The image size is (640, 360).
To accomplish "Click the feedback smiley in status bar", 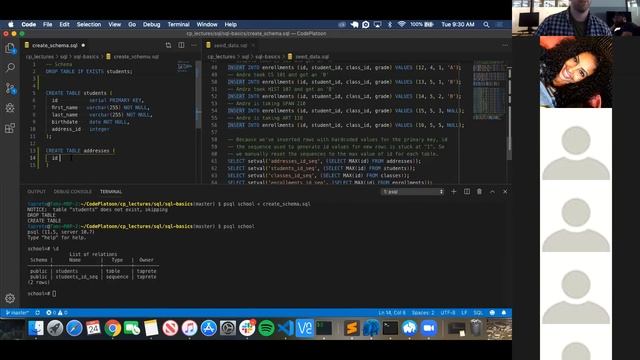I will pos(492,313).
